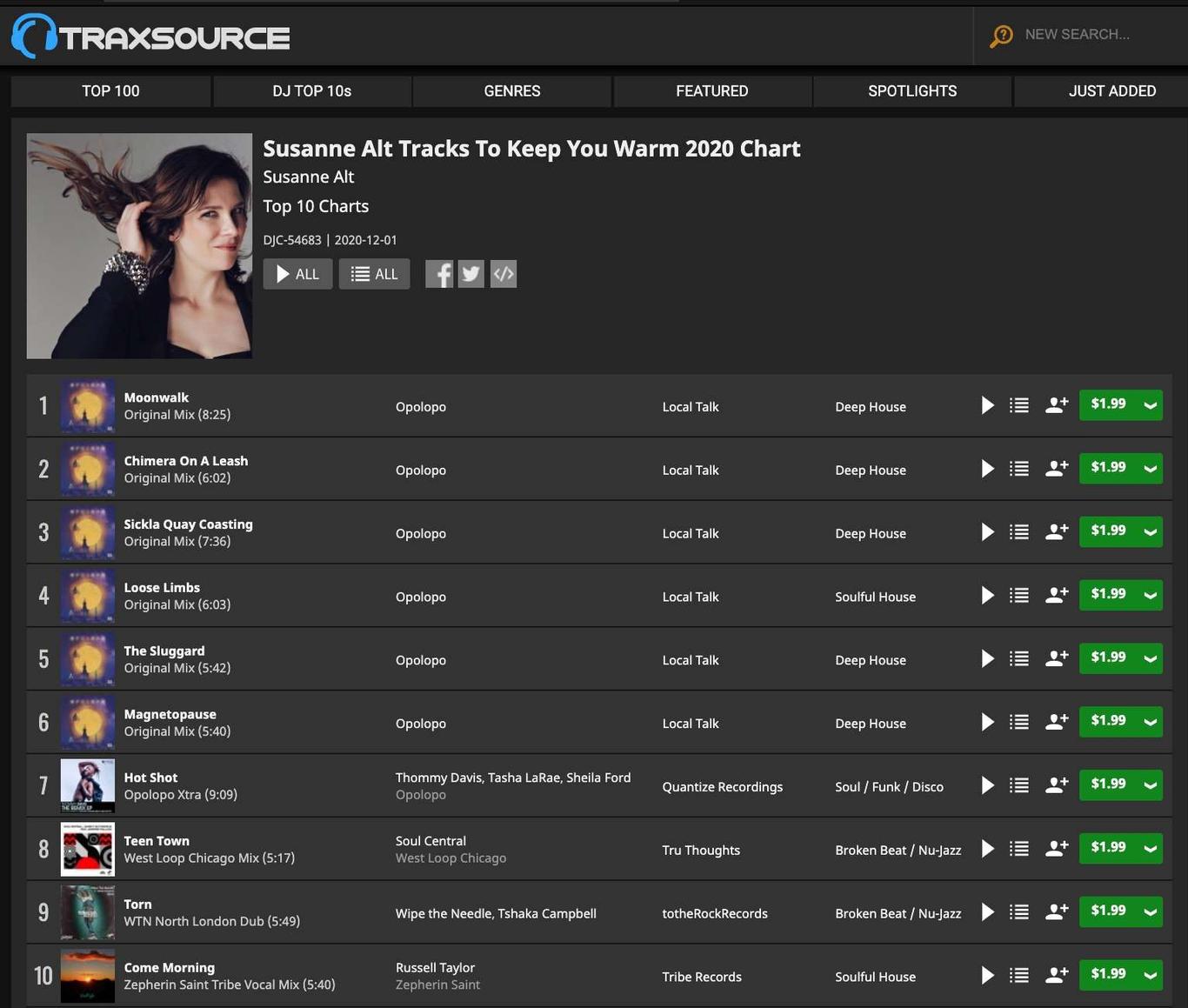Image resolution: width=1188 pixels, height=1008 pixels.
Task: Open SPOTLIGHTS tab
Action: coord(912,91)
